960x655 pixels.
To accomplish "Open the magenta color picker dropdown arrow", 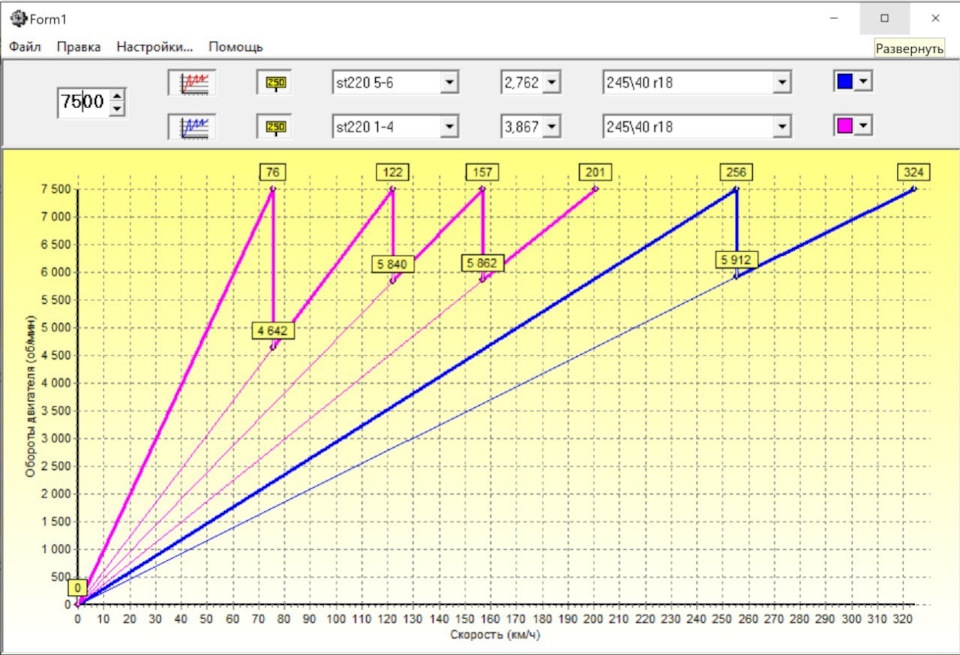I will (x=863, y=125).
